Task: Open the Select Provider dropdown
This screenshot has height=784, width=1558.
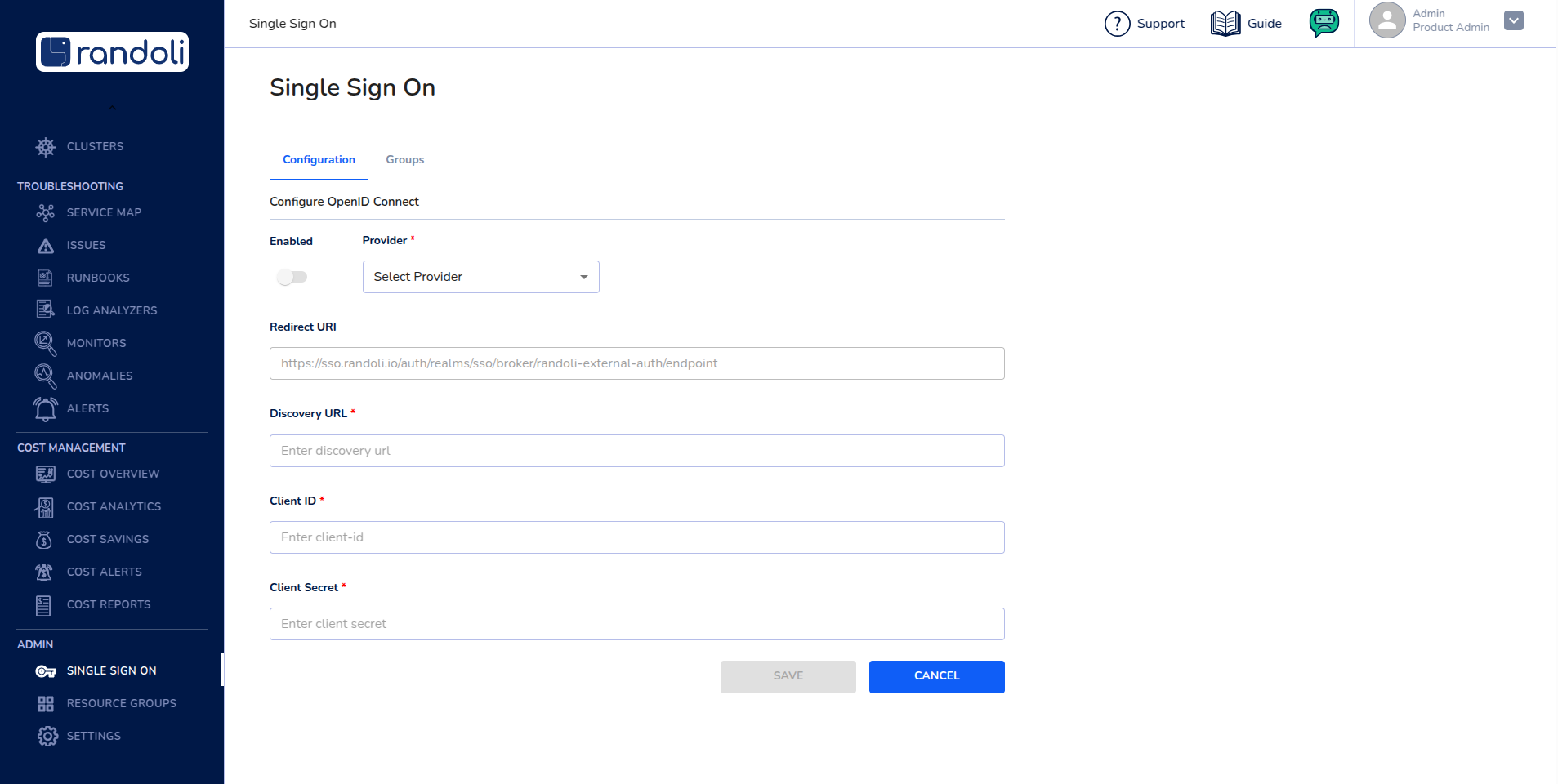Action: tap(480, 277)
